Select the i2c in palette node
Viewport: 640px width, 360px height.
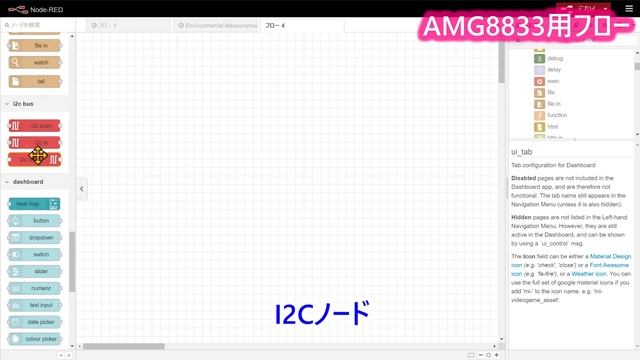[35, 142]
